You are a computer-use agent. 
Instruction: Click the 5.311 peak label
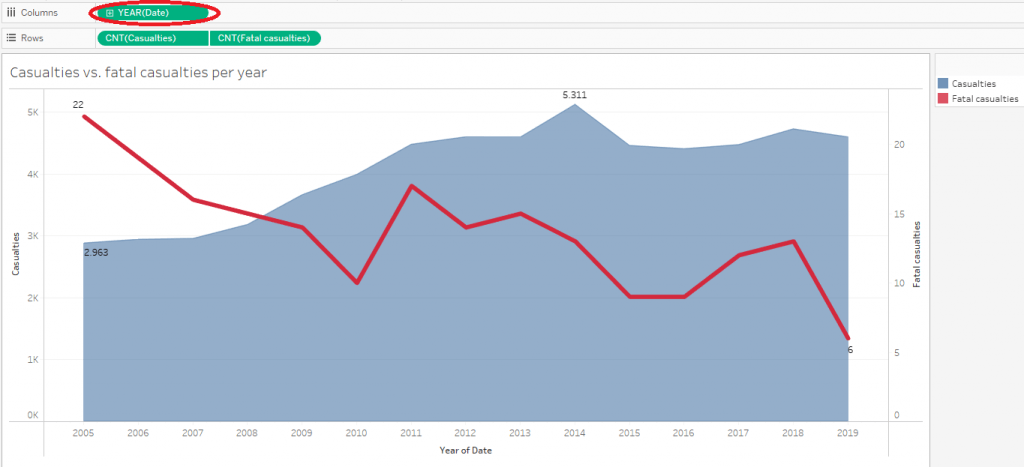(x=574, y=95)
